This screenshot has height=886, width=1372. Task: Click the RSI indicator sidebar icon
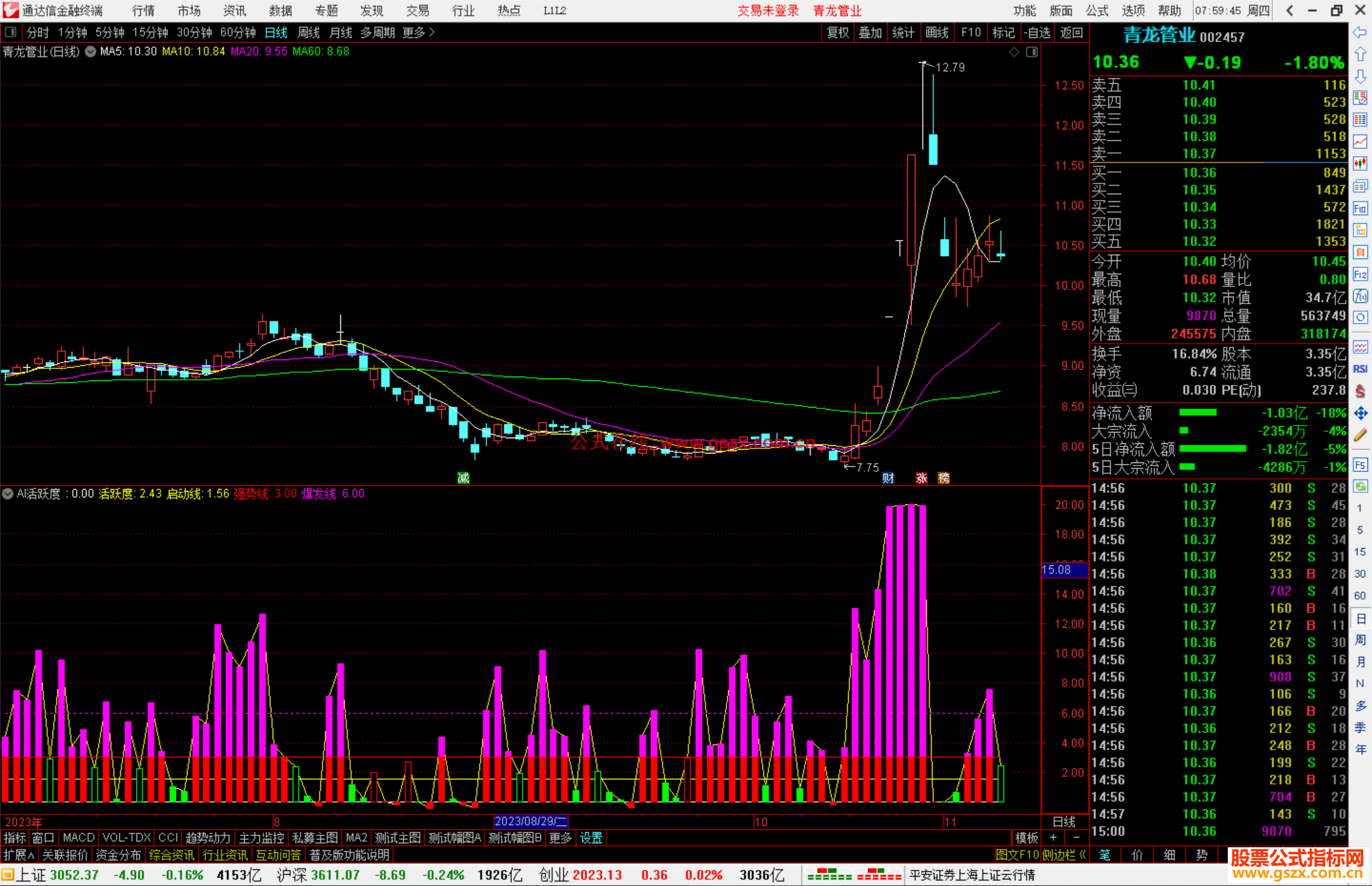pyautogui.click(x=1360, y=369)
